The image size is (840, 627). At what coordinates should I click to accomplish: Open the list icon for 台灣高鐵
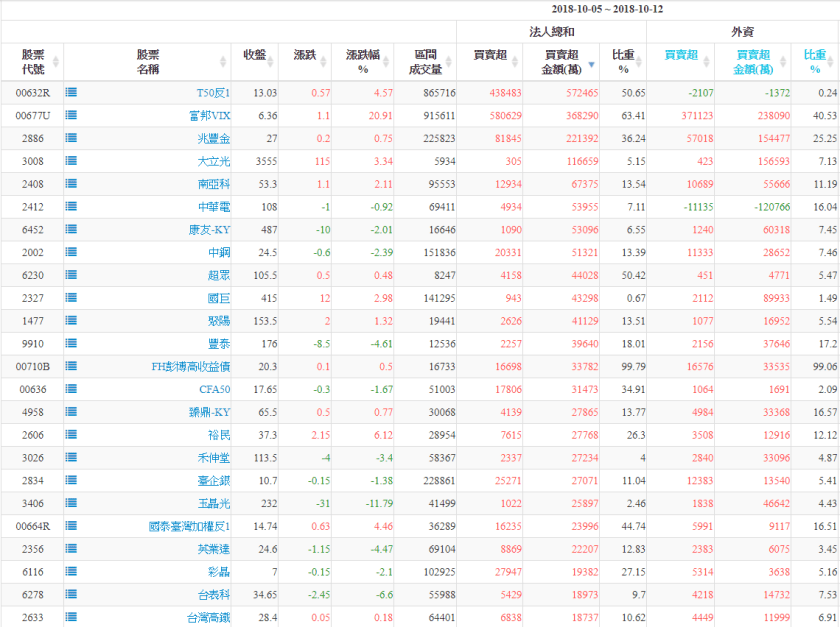click(x=72, y=617)
